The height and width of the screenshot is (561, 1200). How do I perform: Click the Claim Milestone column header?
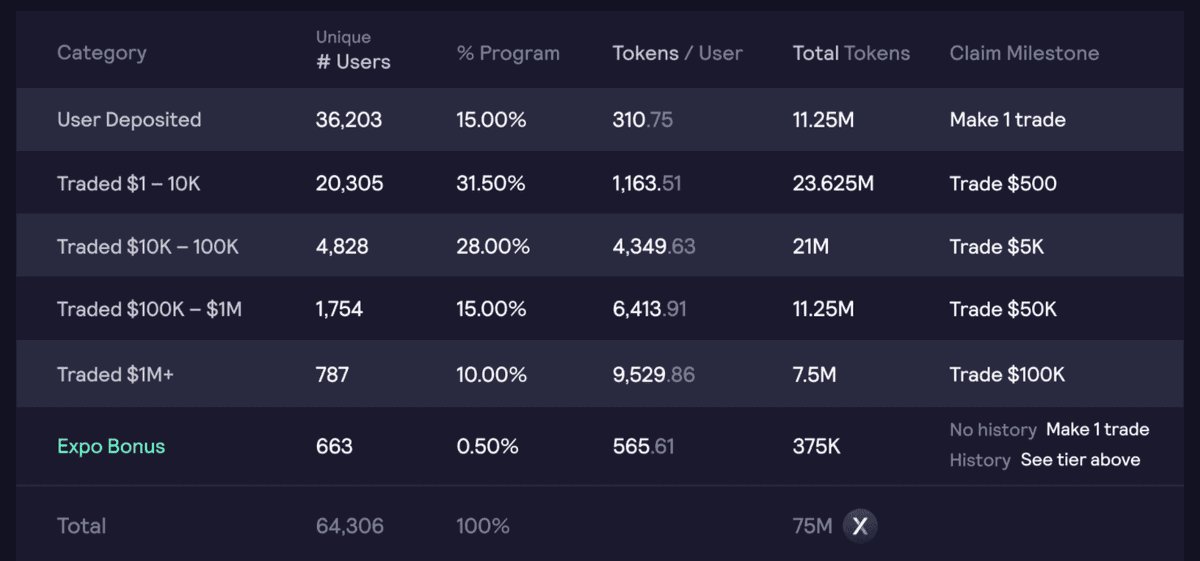click(x=1024, y=53)
